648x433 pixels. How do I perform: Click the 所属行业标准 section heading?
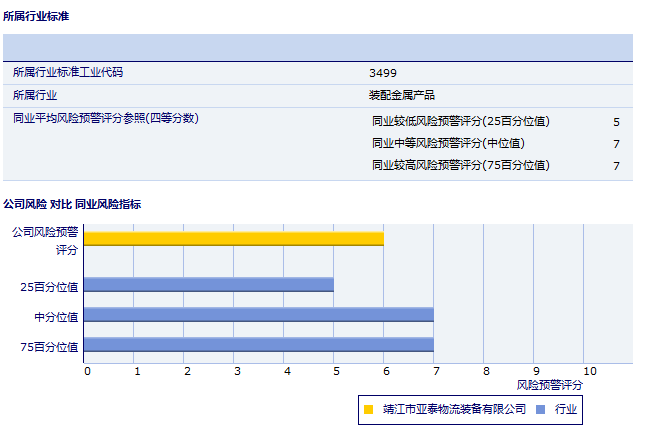[37, 17]
